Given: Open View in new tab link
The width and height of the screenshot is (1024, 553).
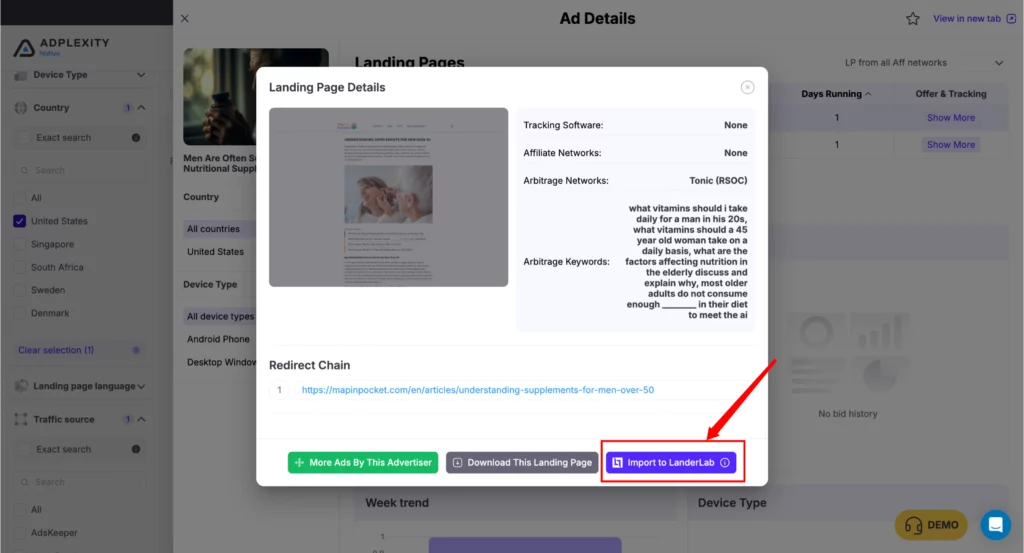Looking at the screenshot, I should click(x=974, y=18).
